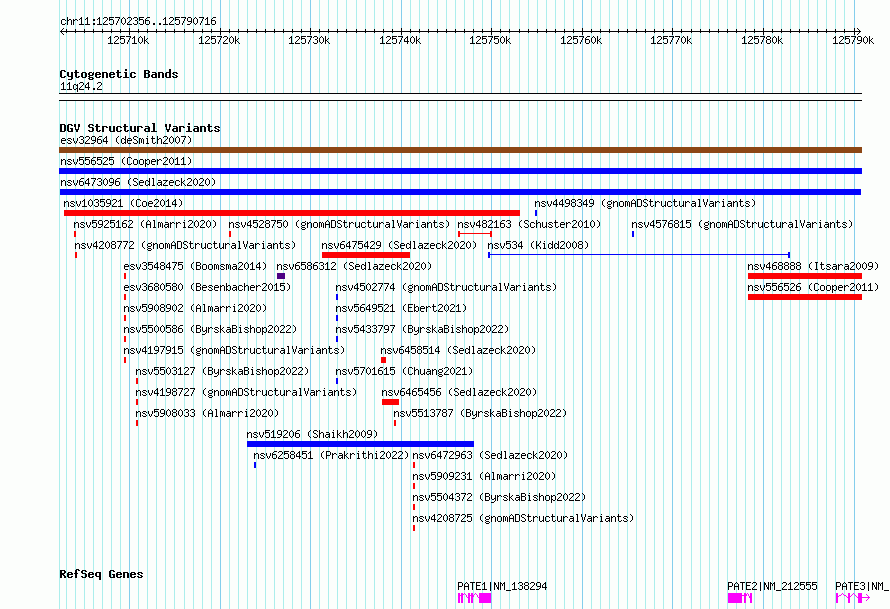This screenshot has height=609, width=890.
Task: Click nsv6586312 (Sedlazeck2020) label
Action: click(354, 266)
